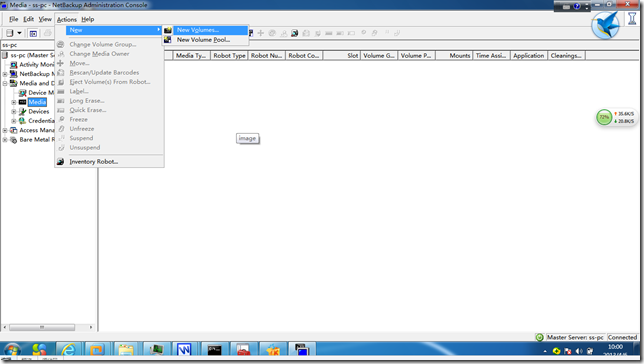Open the Help menu
This screenshot has height=364, width=644.
(x=87, y=19)
